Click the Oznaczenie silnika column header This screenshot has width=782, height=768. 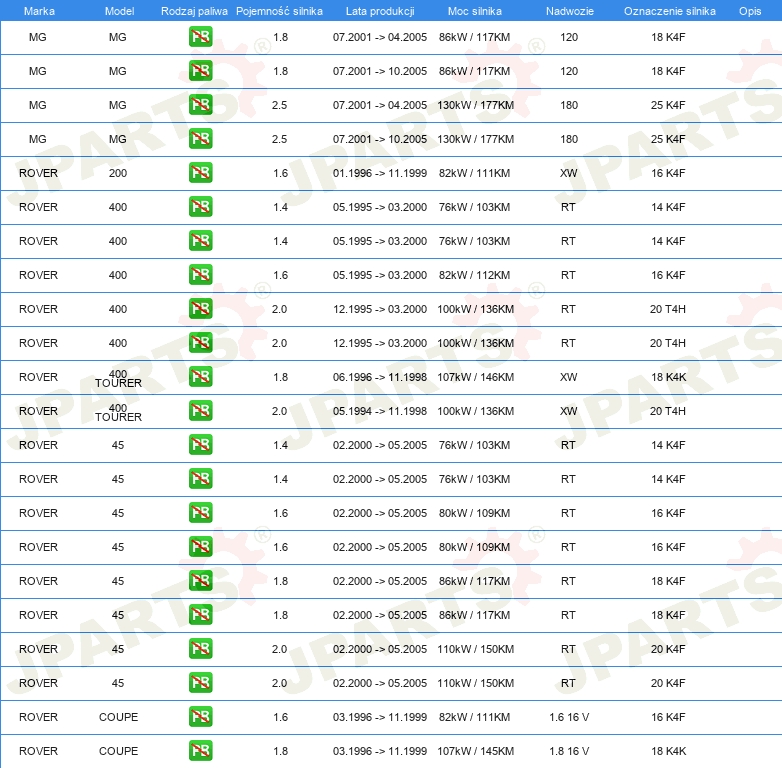669,11
